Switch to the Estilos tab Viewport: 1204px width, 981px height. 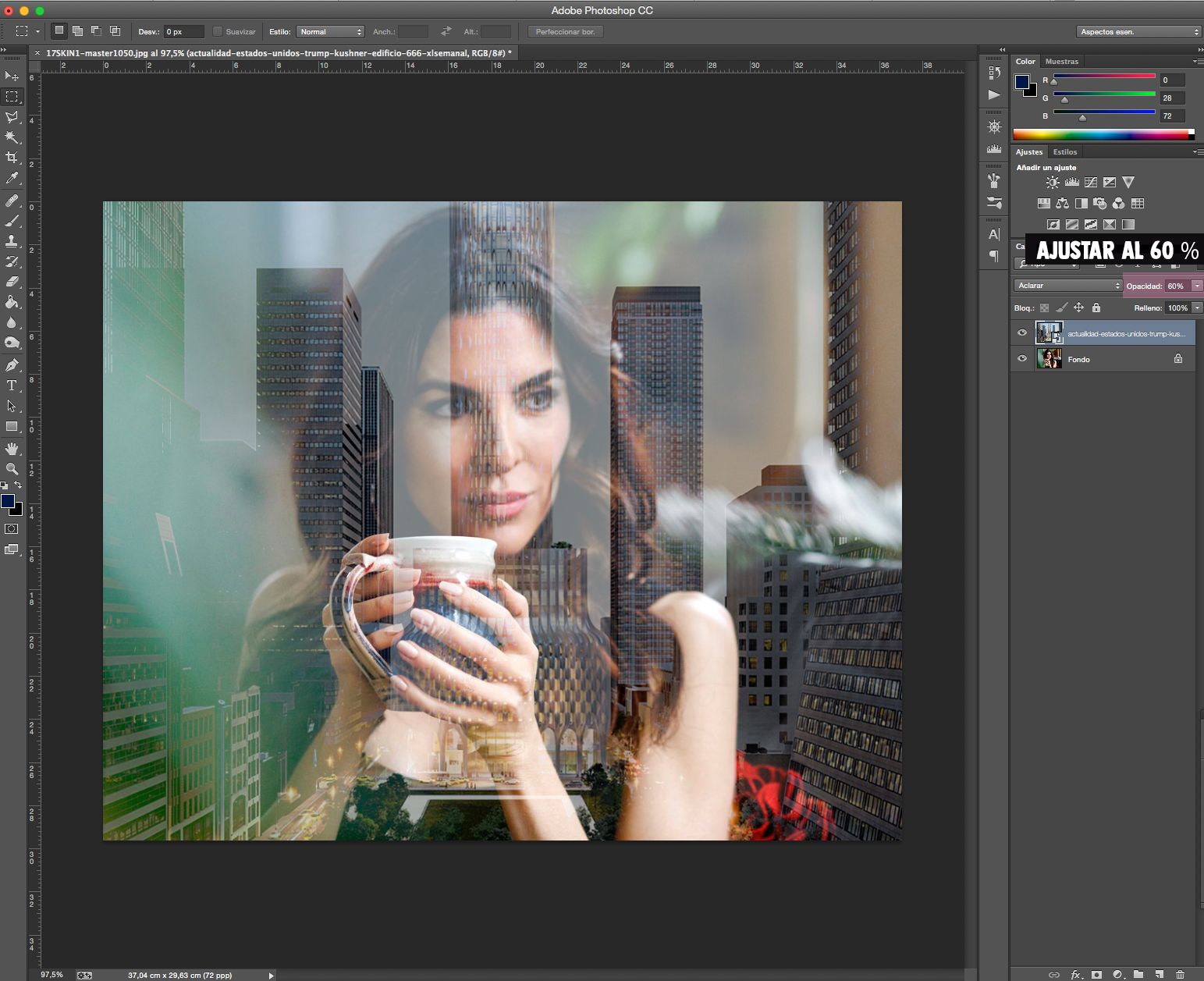click(x=1065, y=152)
